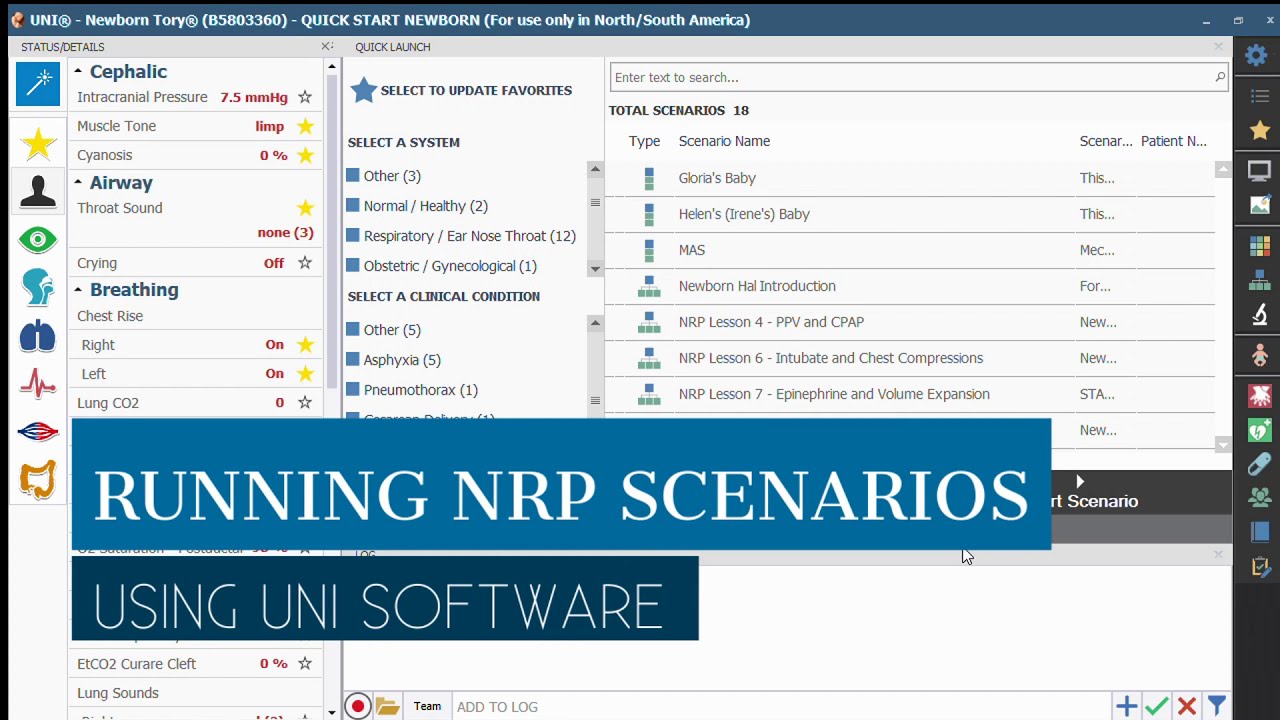Select the Helen's (Irene's) Baby scenario
This screenshot has height=720, width=1280.
pos(912,214)
